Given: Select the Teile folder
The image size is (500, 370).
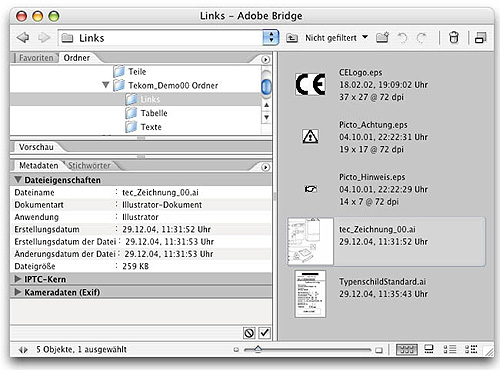Looking at the screenshot, I should coord(130,71).
